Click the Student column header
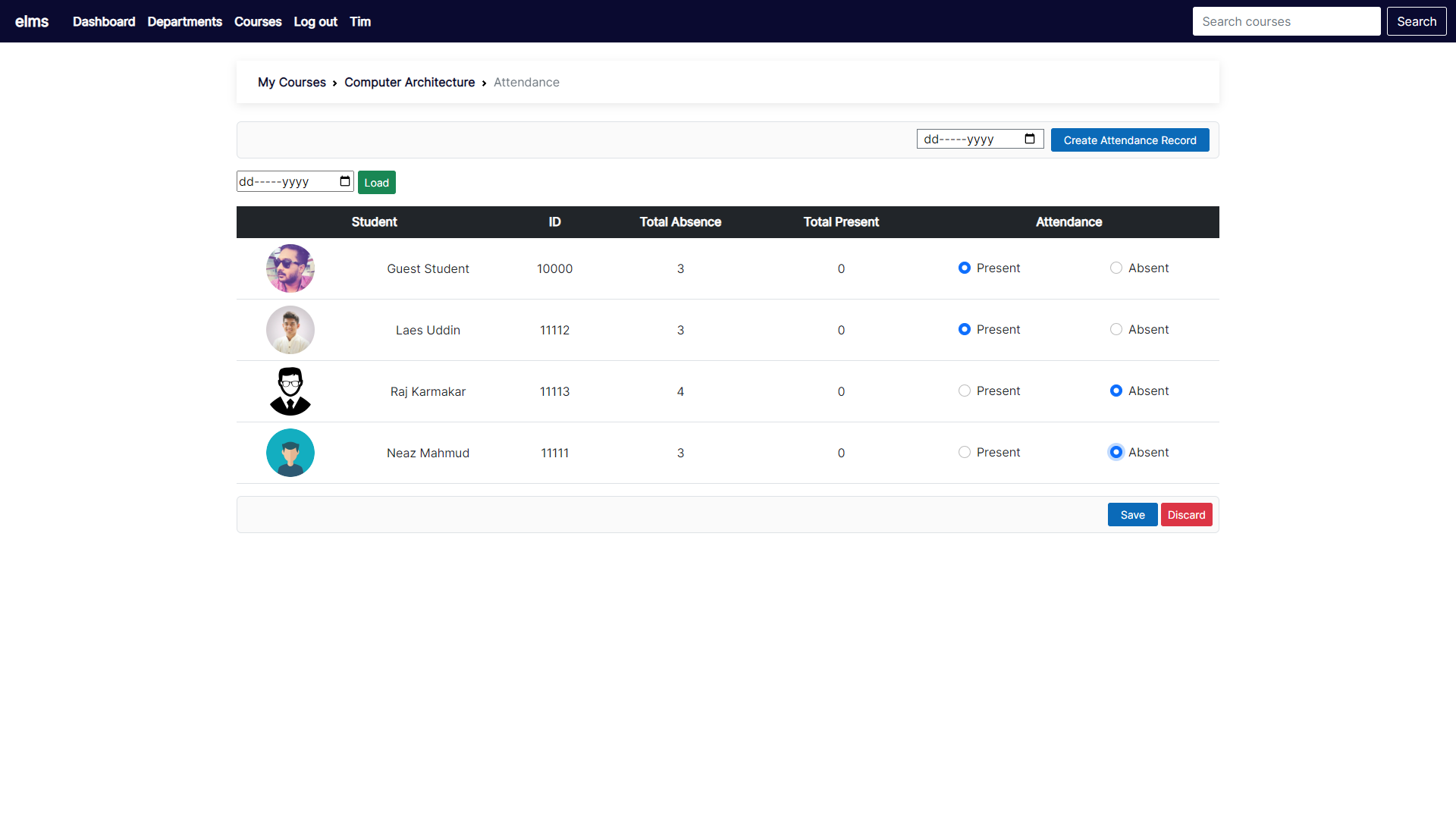The width and height of the screenshot is (1456, 819). coord(375,222)
